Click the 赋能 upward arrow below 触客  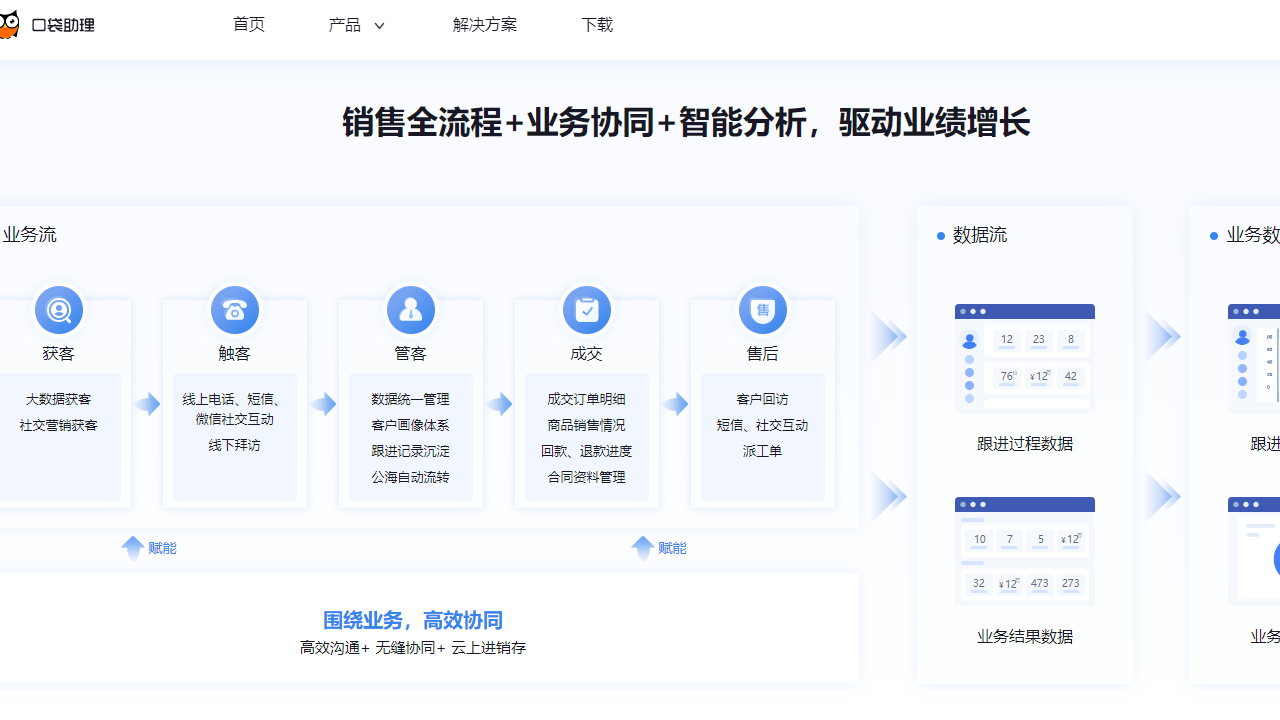pos(132,547)
